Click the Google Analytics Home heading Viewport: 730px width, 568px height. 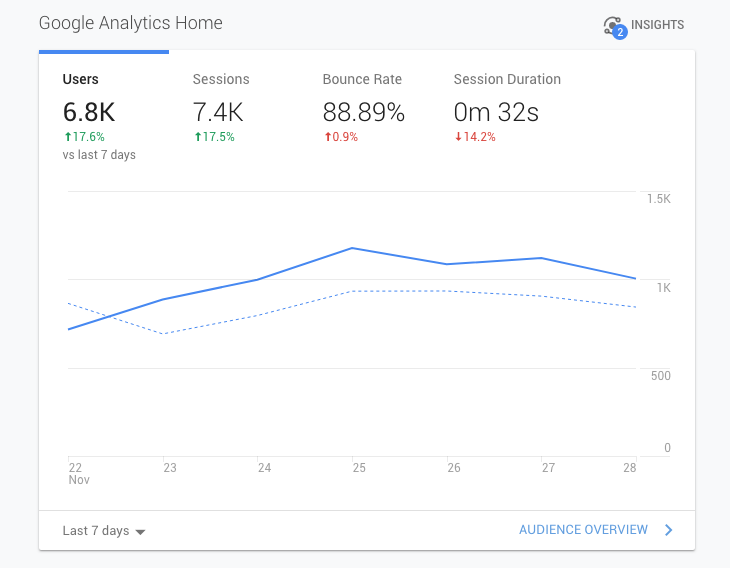point(130,23)
